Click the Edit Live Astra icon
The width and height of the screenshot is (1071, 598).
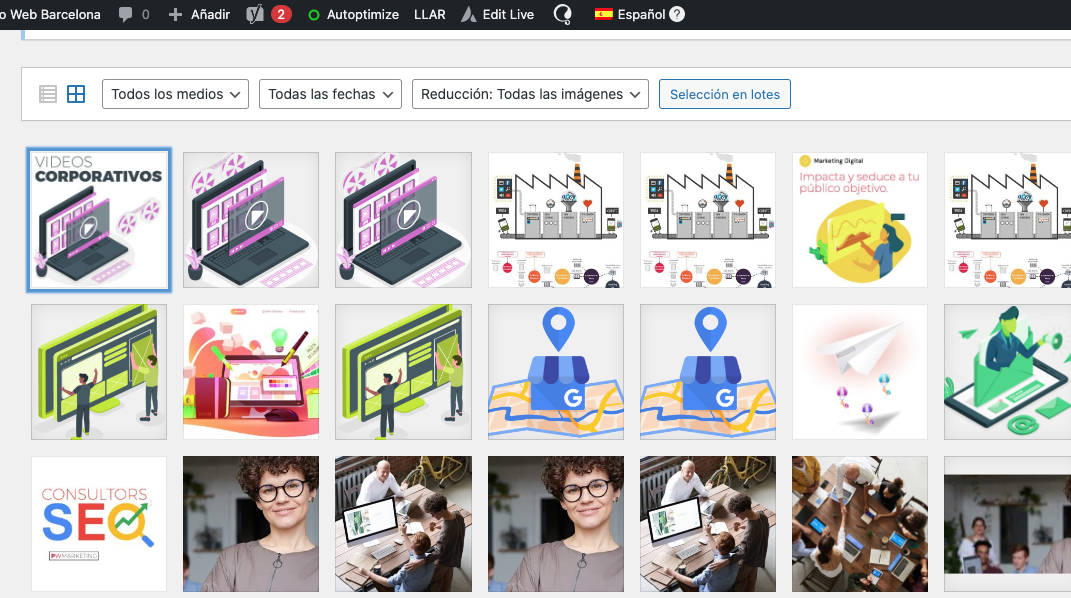coord(469,14)
